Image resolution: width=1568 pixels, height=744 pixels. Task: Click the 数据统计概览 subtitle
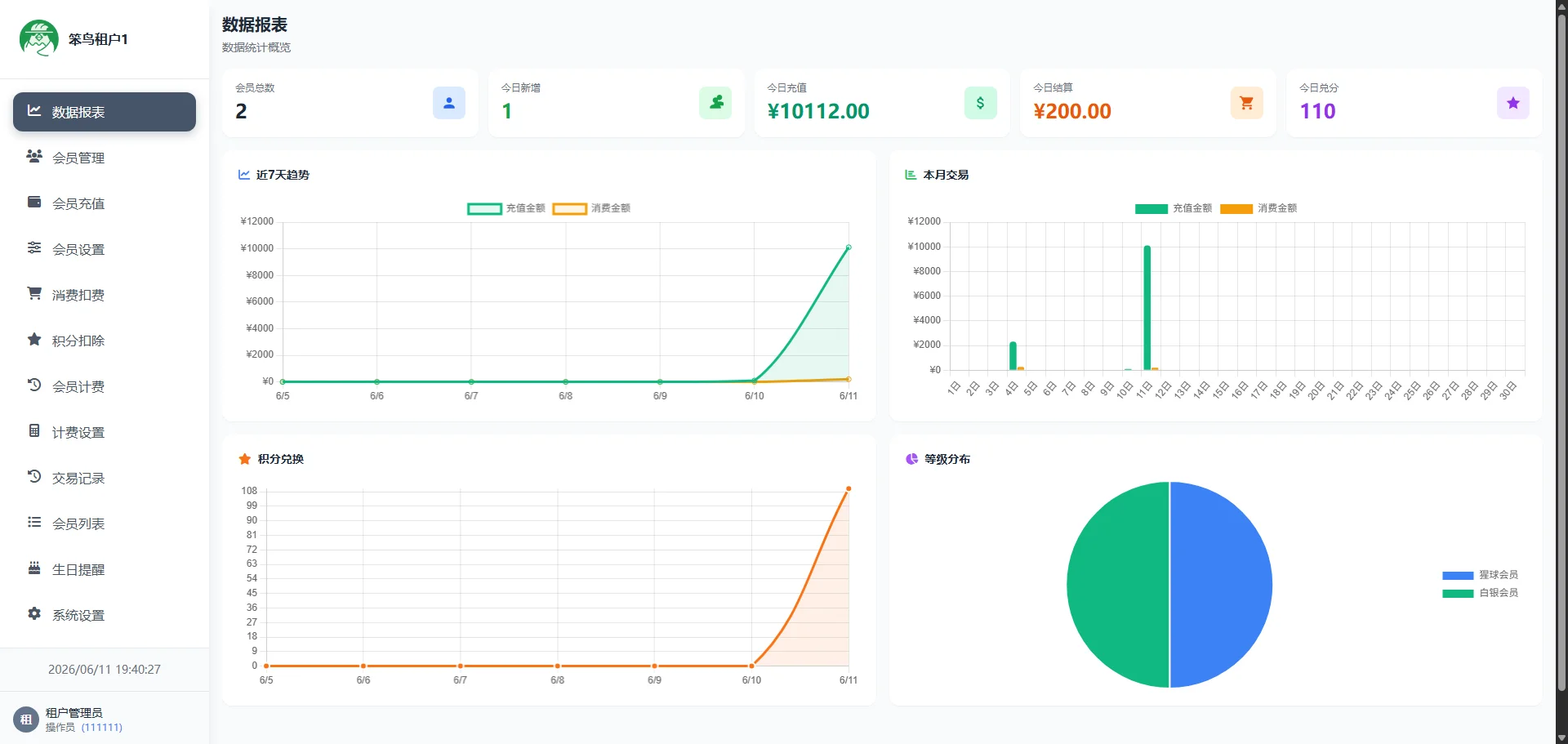point(256,47)
